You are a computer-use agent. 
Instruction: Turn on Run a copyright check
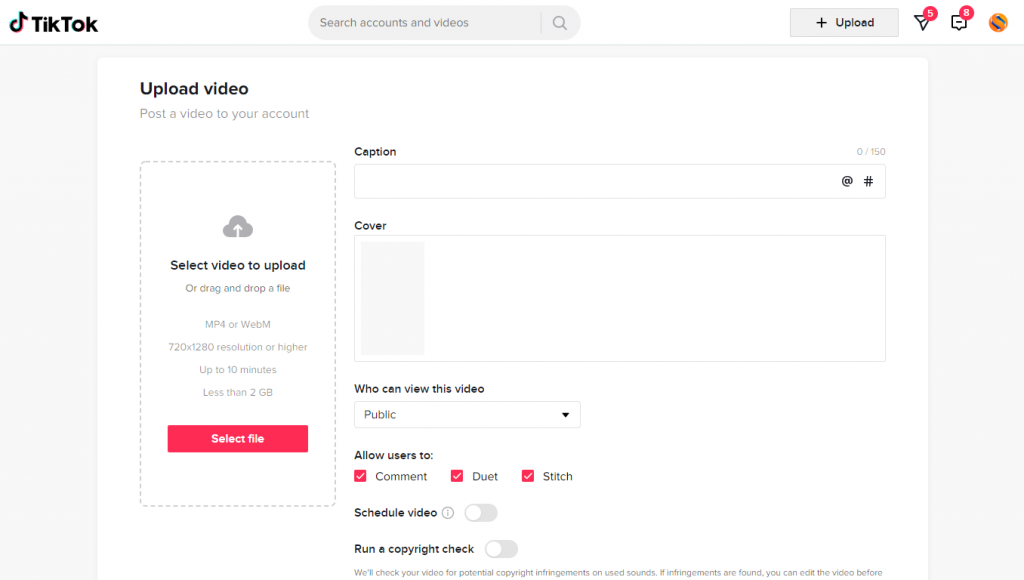click(x=502, y=549)
